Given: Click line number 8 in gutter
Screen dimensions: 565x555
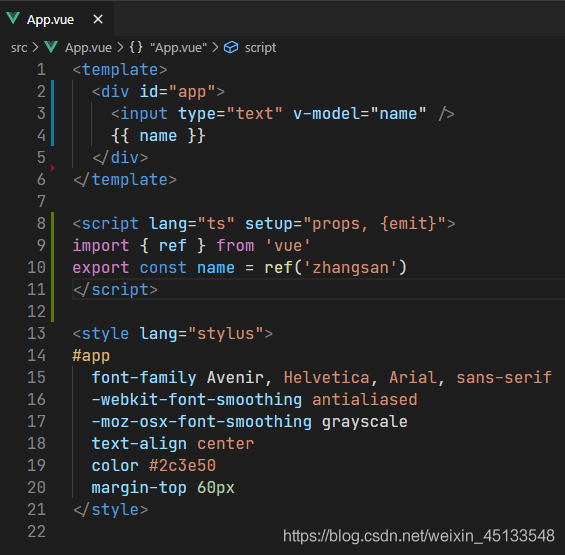Looking at the screenshot, I should (x=41, y=223).
